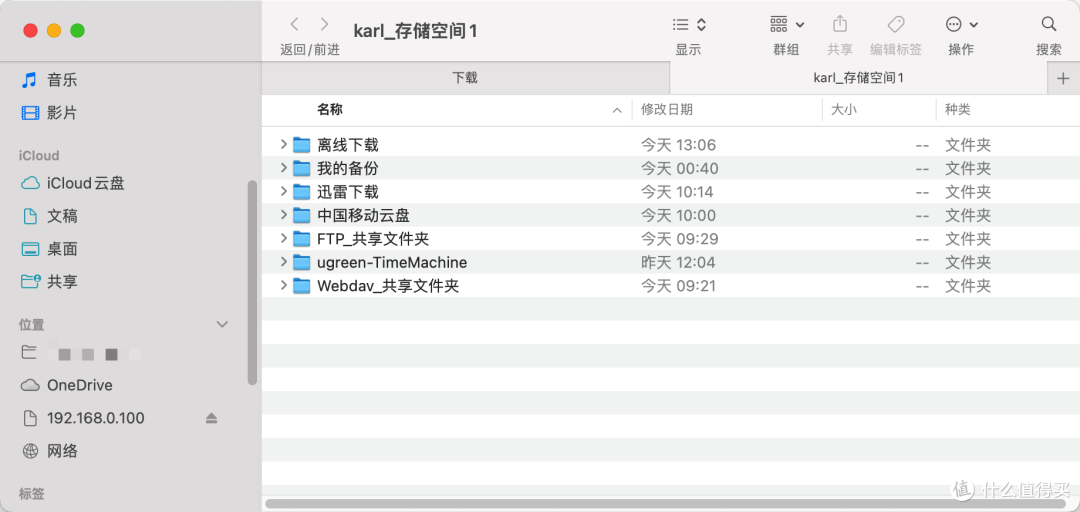1080x512 pixels.
Task: Click the 我的备份 folder icon
Action: (x=302, y=168)
